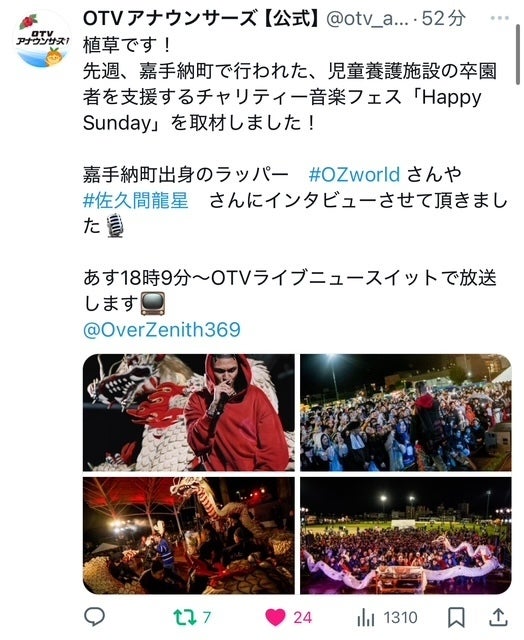Image resolution: width=524 pixels, height=640 pixels.
Task: Open the three-dot more options menu
Action: pyautogui.click(x=499, y=18)
